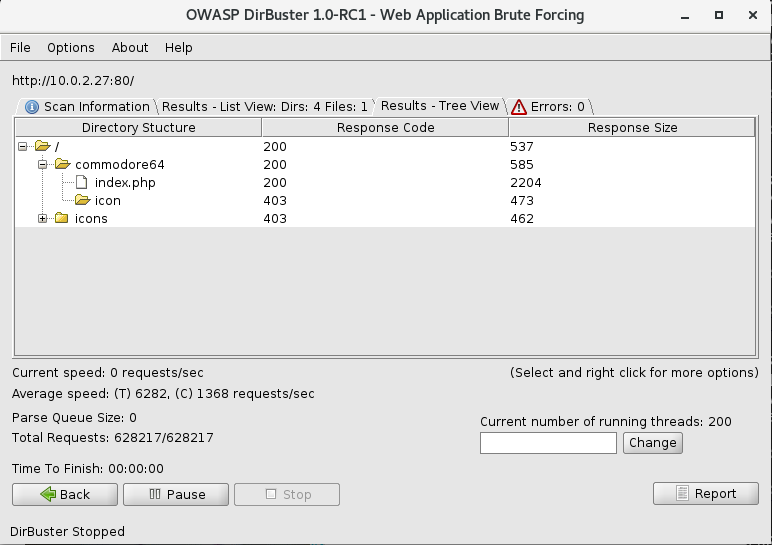Open the About menu

[x=130, y=48]
